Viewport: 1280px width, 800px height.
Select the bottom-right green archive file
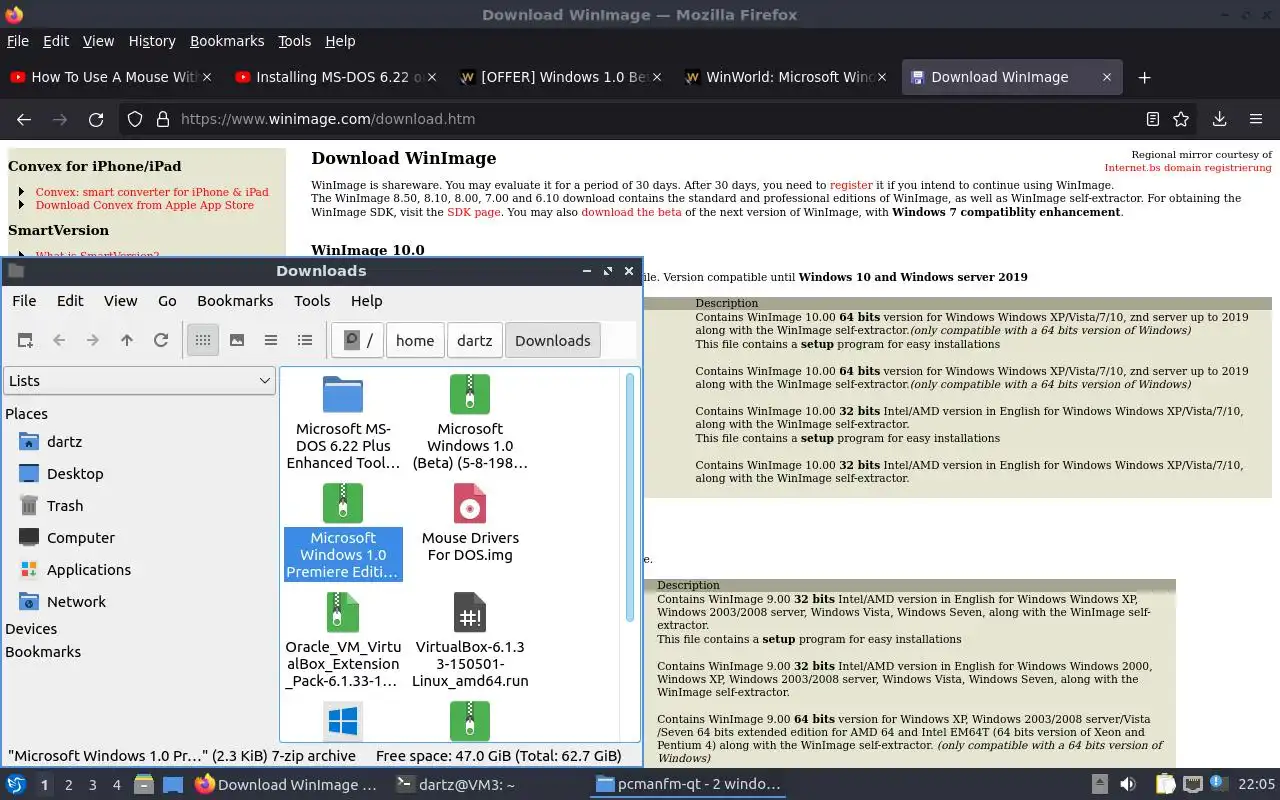click(470, 721)
